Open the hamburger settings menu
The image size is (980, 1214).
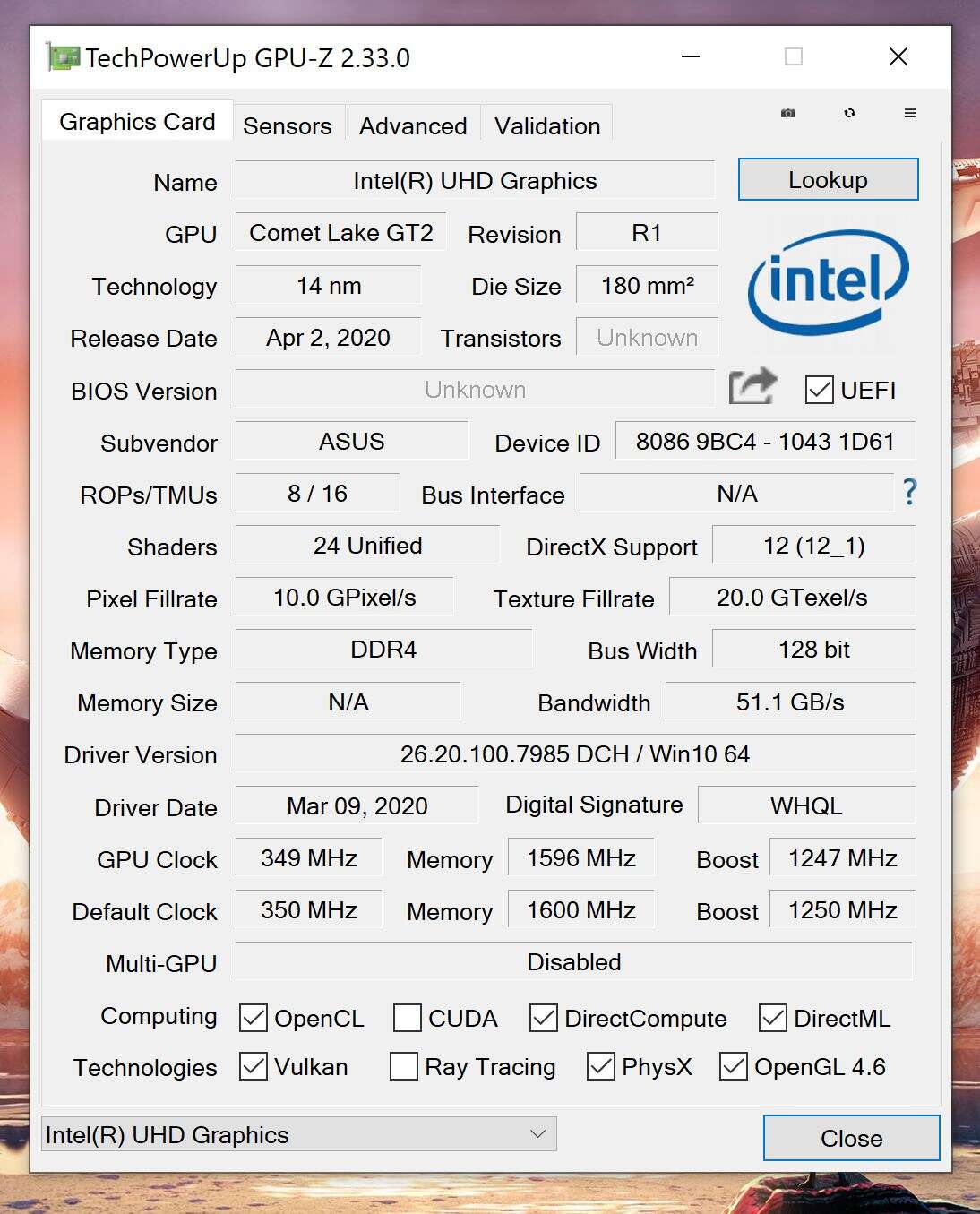(x=910, y=113)
